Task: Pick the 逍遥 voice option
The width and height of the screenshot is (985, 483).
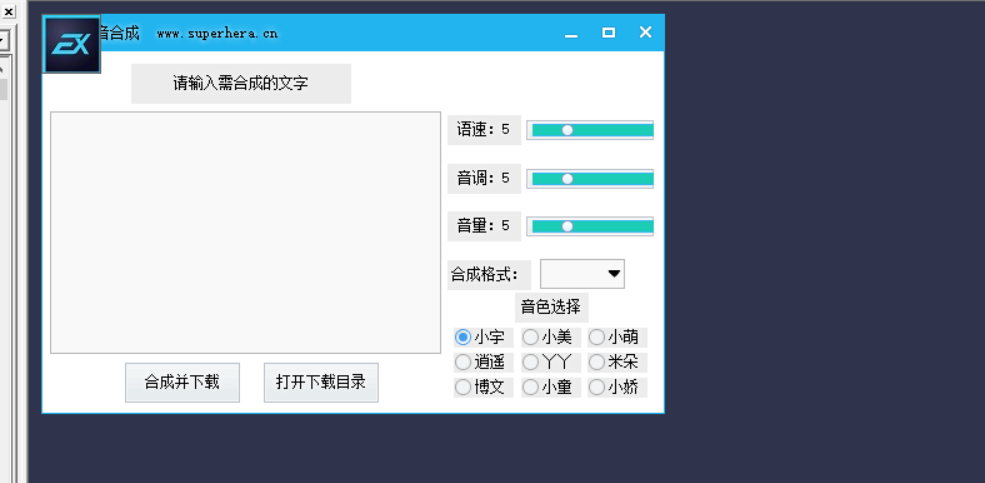Action: coord(463,362)
